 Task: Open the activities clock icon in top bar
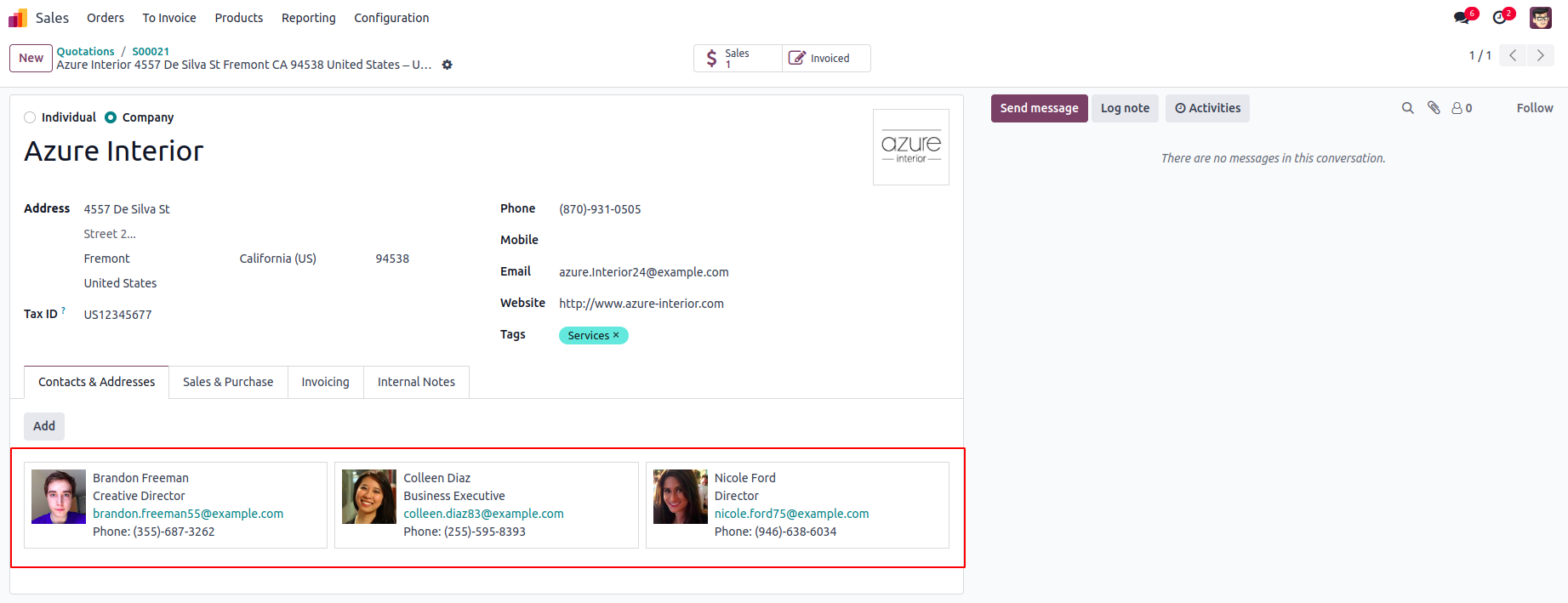[x=1499, y=17]
